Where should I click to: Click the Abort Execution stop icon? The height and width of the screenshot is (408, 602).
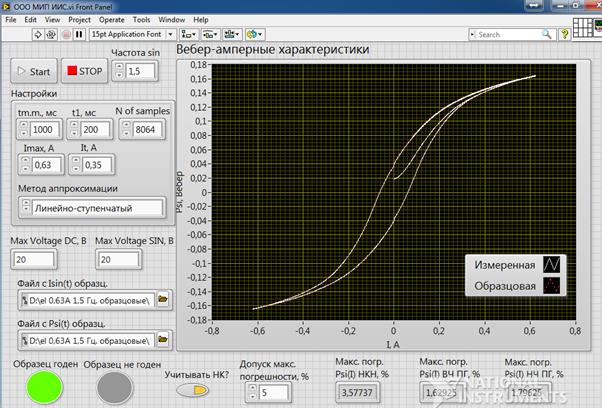click(x=66, y=35)
